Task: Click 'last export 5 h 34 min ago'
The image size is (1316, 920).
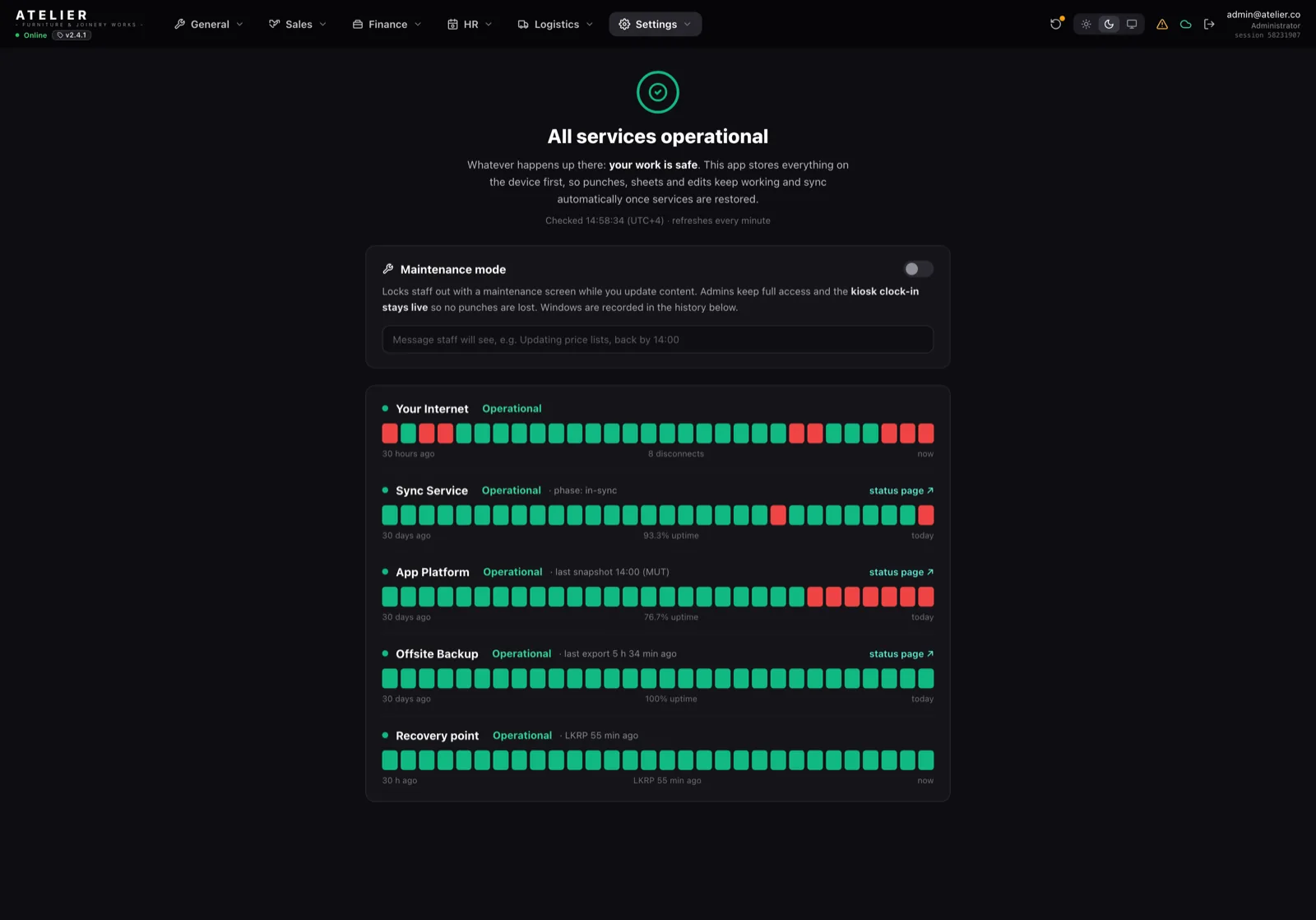Action: pyautogui.click(x=620, y=653)
